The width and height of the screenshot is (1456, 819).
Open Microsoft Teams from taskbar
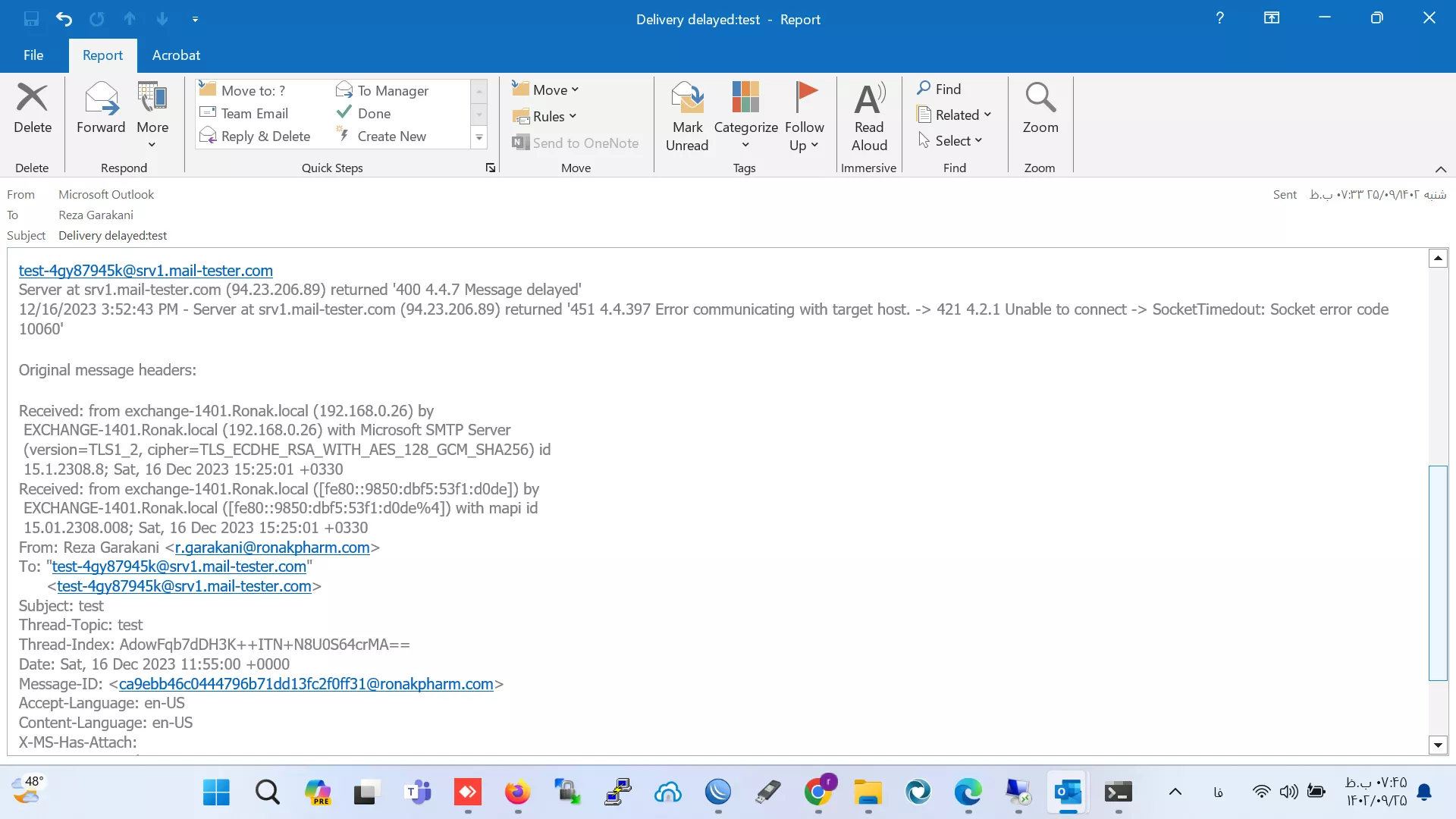pos(418,792)
